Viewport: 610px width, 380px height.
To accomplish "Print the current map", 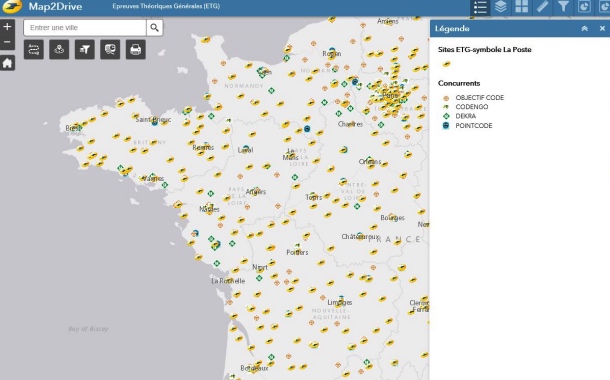I will click(x=136, y=49).
